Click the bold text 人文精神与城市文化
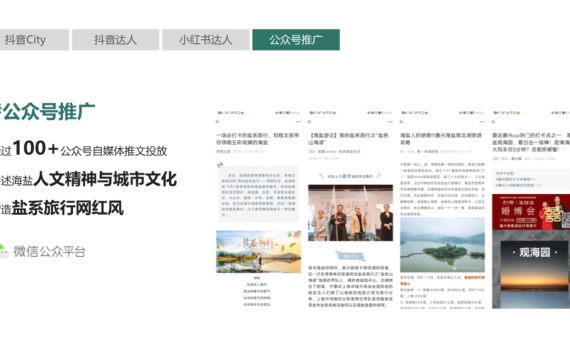 (105, 179)
